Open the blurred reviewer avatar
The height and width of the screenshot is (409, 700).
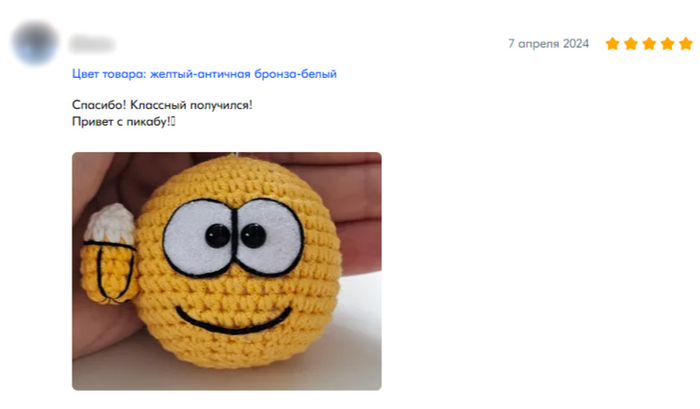tap(35, 43)
